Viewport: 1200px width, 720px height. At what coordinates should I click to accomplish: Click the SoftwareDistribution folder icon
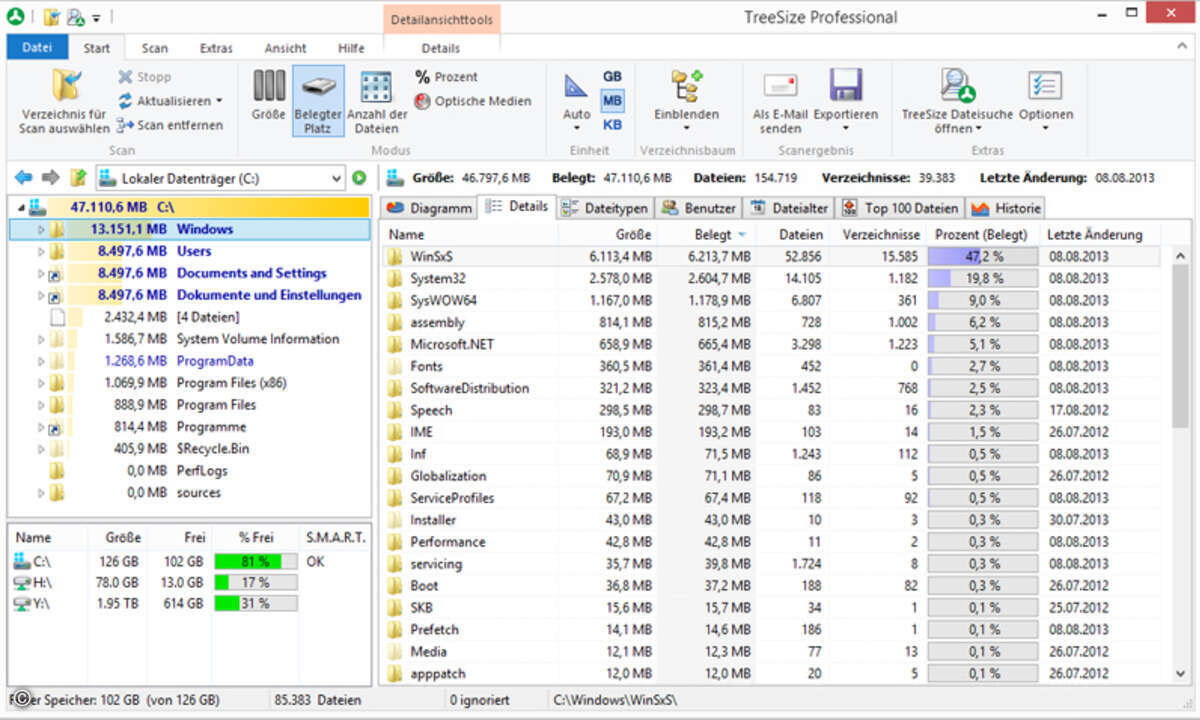[x=394, y=388]
